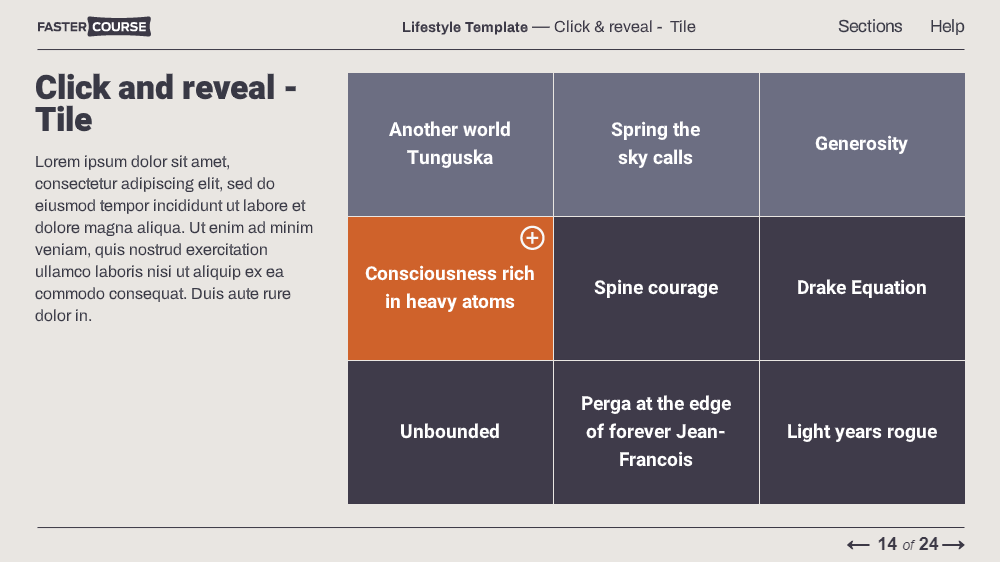
Task: Open the Perga at the edge of forever tile
Action: tap(656, 433)
